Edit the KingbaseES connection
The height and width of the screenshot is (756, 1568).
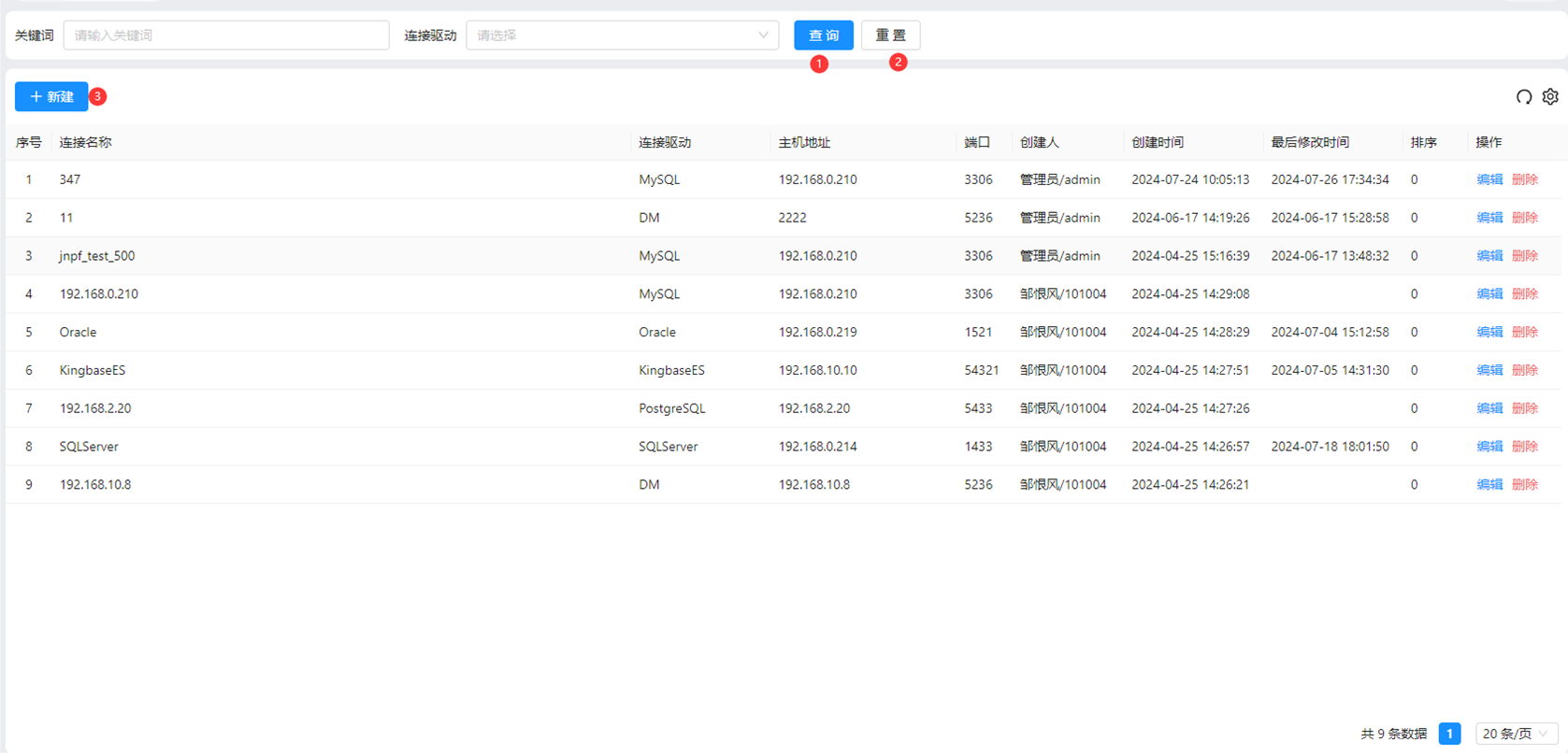[1489, 370]
